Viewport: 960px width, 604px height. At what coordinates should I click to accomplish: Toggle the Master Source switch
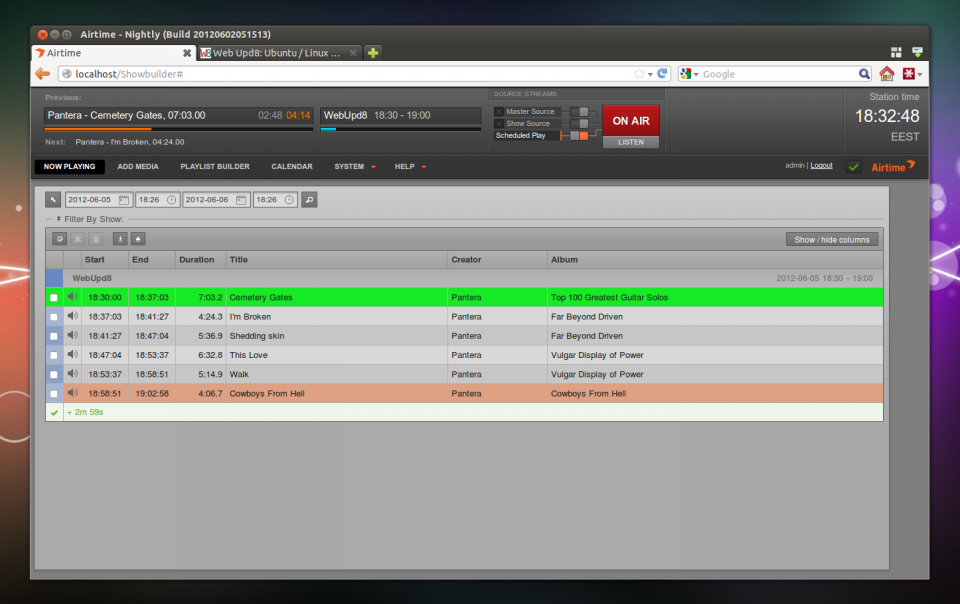[578, 112]
